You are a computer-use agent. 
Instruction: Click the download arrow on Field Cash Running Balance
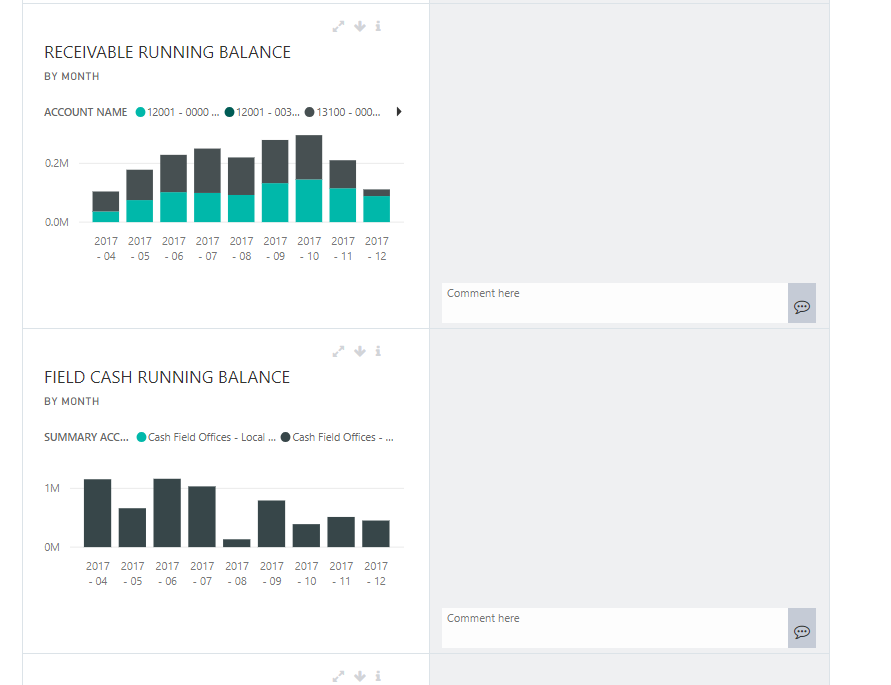(x=360, y=351)
